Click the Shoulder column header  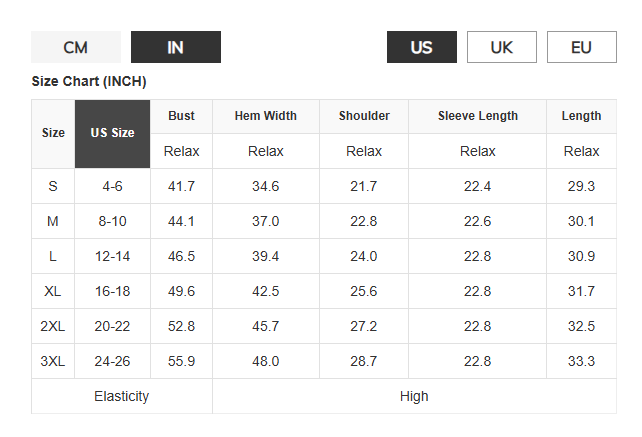click(x=364, y=116)
